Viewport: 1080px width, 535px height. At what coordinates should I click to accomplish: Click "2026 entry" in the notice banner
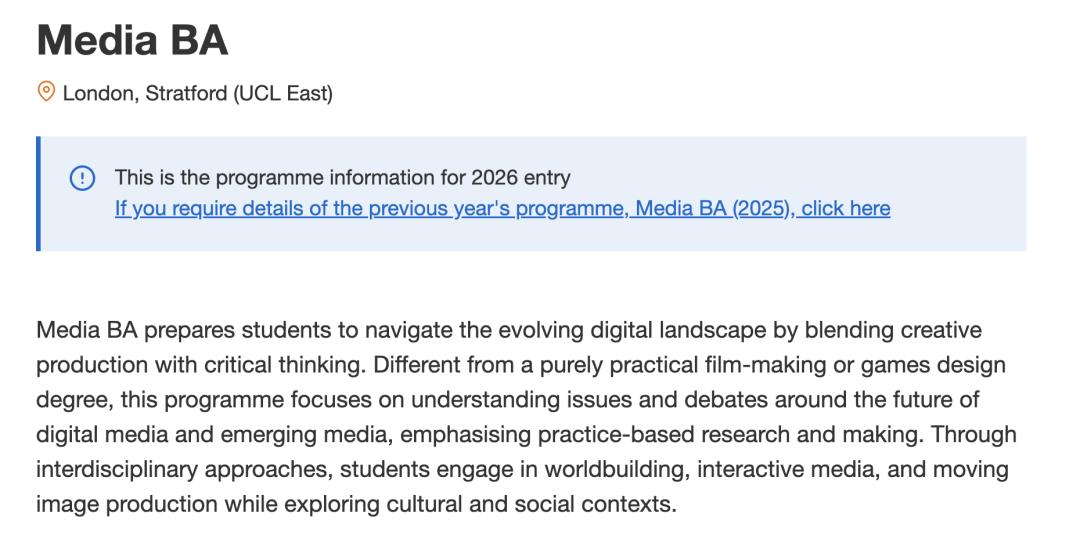point(521,178)
